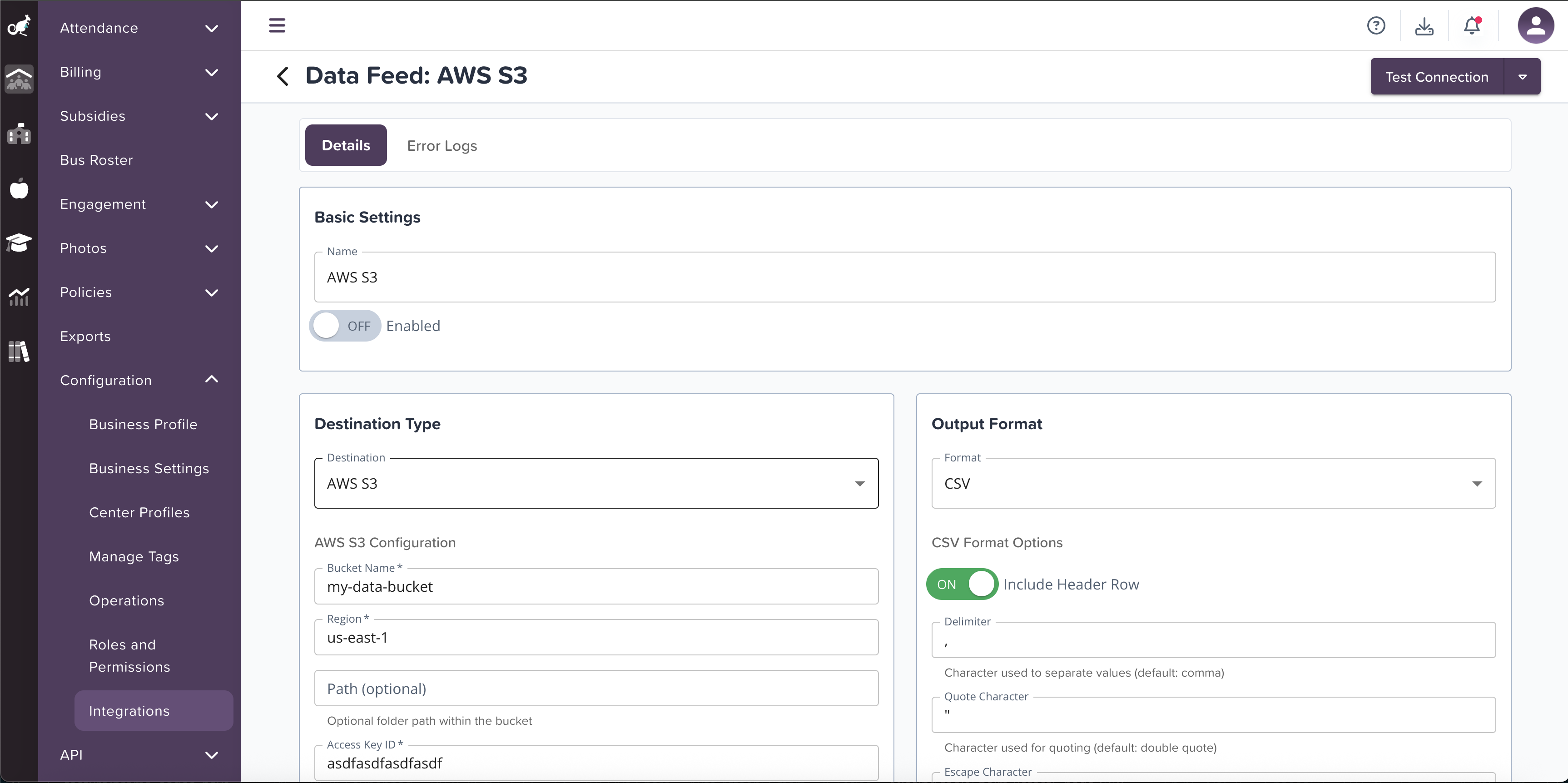The image size is (1568, 783).
Task: Toggle the Enabled switch on
Action: tap(344, 326)
